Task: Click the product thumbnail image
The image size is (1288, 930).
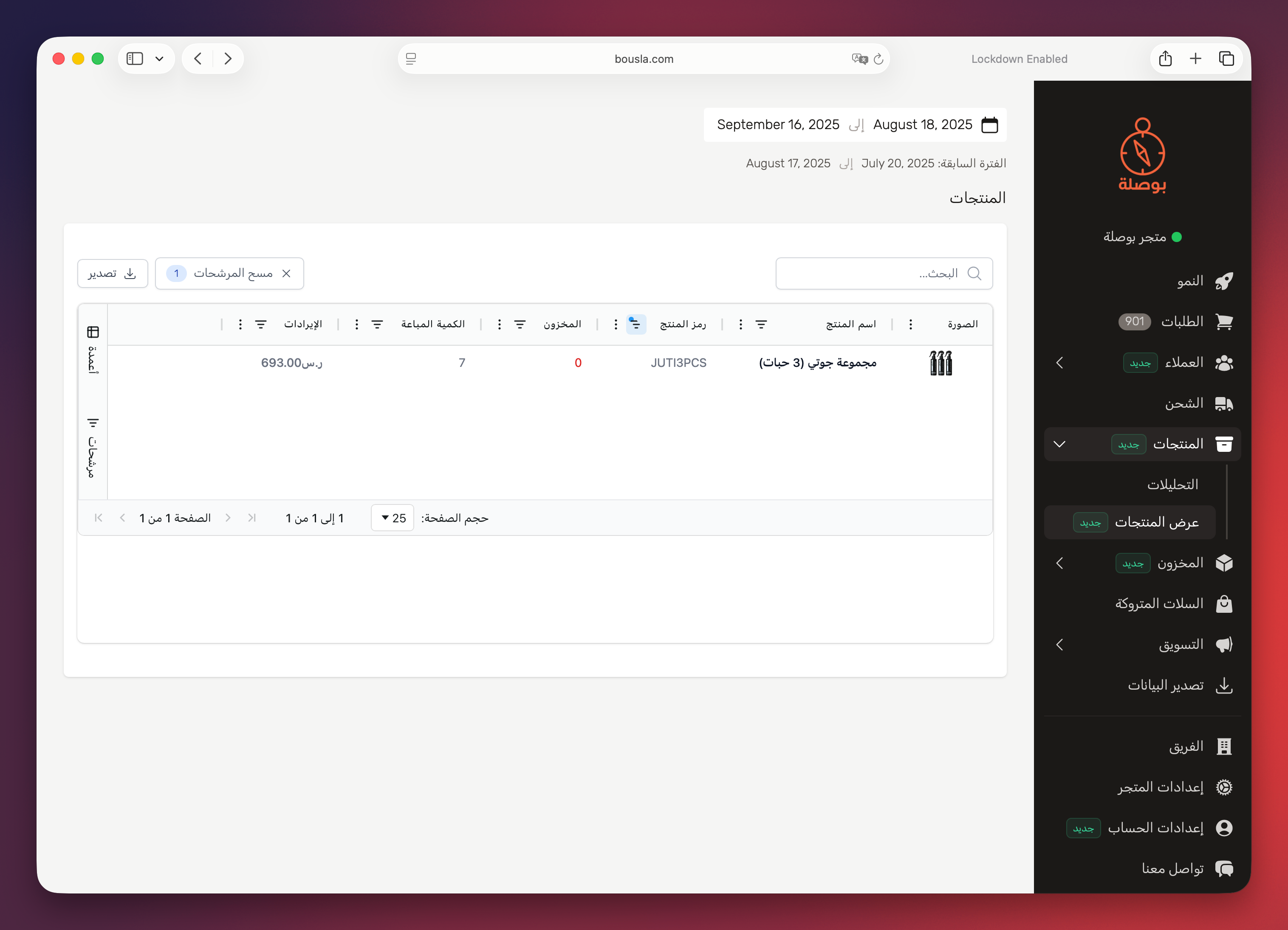Action: pyautogui.click(x=941, y=362)
